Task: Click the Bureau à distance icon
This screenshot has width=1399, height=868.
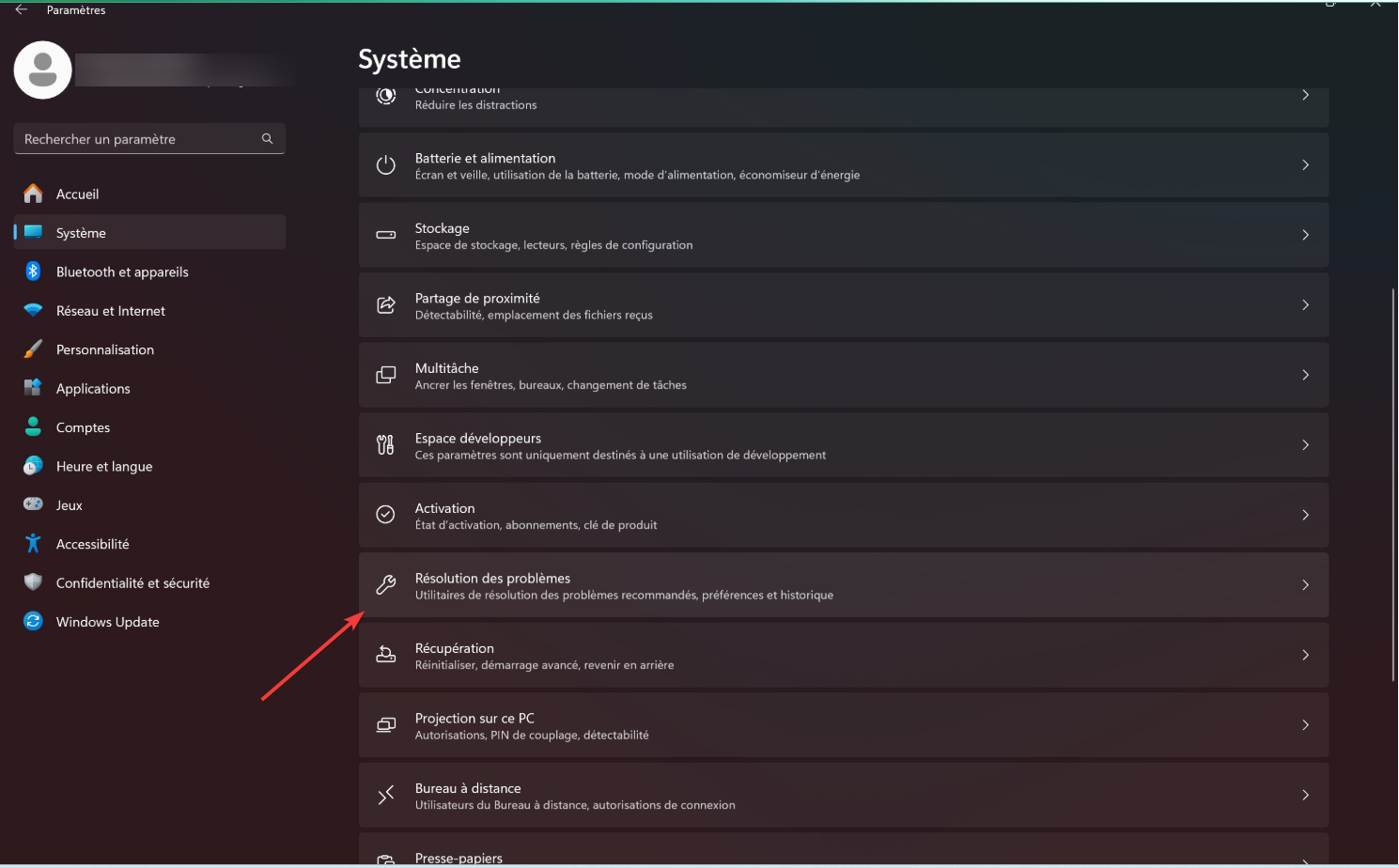Action: coord(386,796)
